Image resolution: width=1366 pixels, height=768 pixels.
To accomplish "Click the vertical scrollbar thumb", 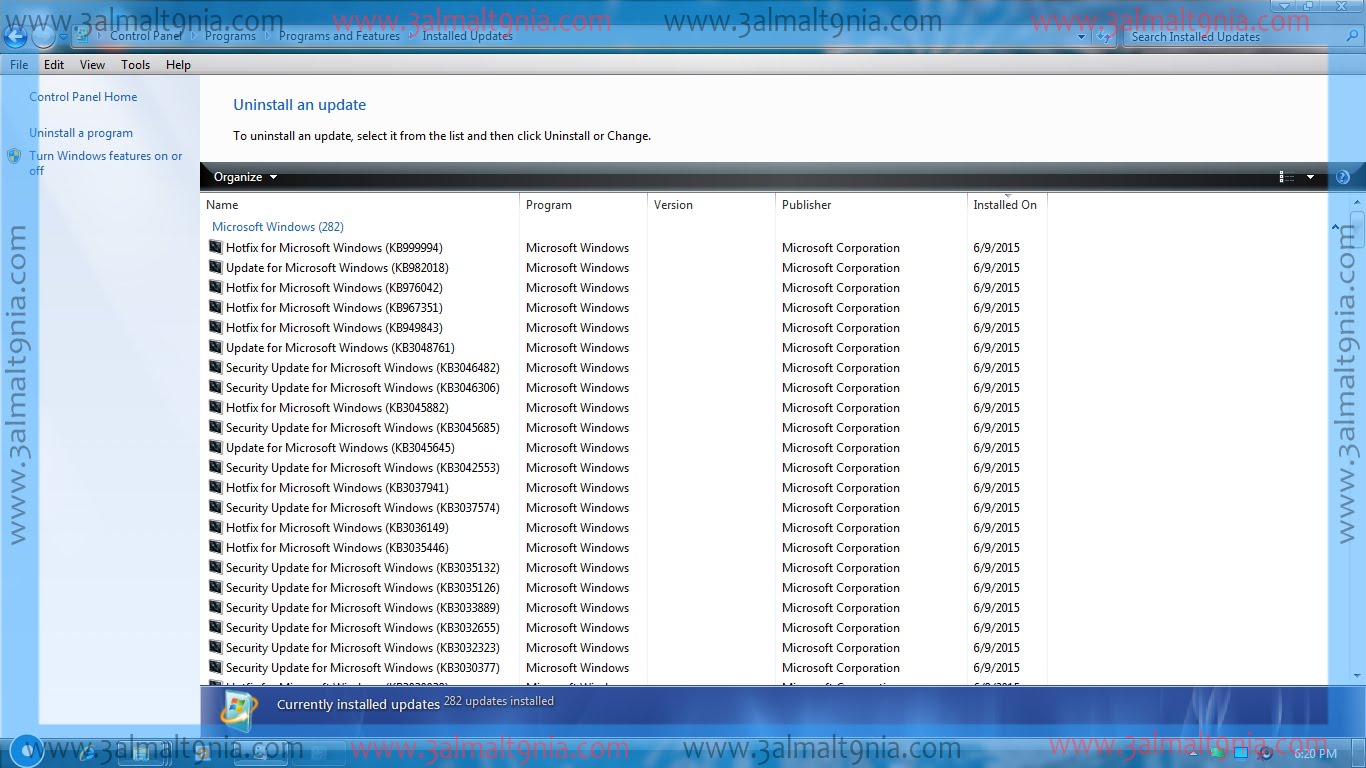I will tap(1357, 230).
